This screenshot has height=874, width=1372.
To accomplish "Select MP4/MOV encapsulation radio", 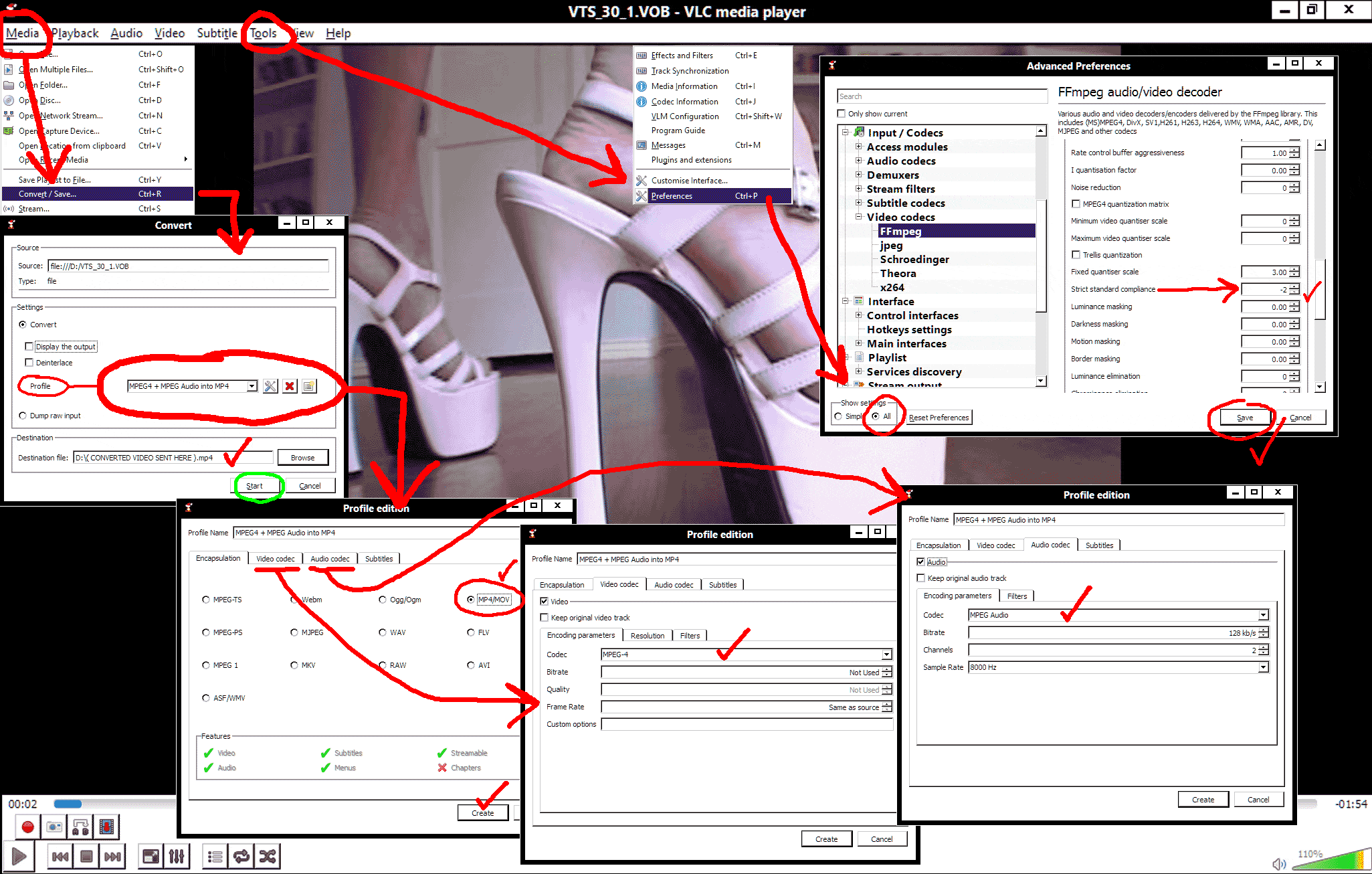I will tap(471, 600).
